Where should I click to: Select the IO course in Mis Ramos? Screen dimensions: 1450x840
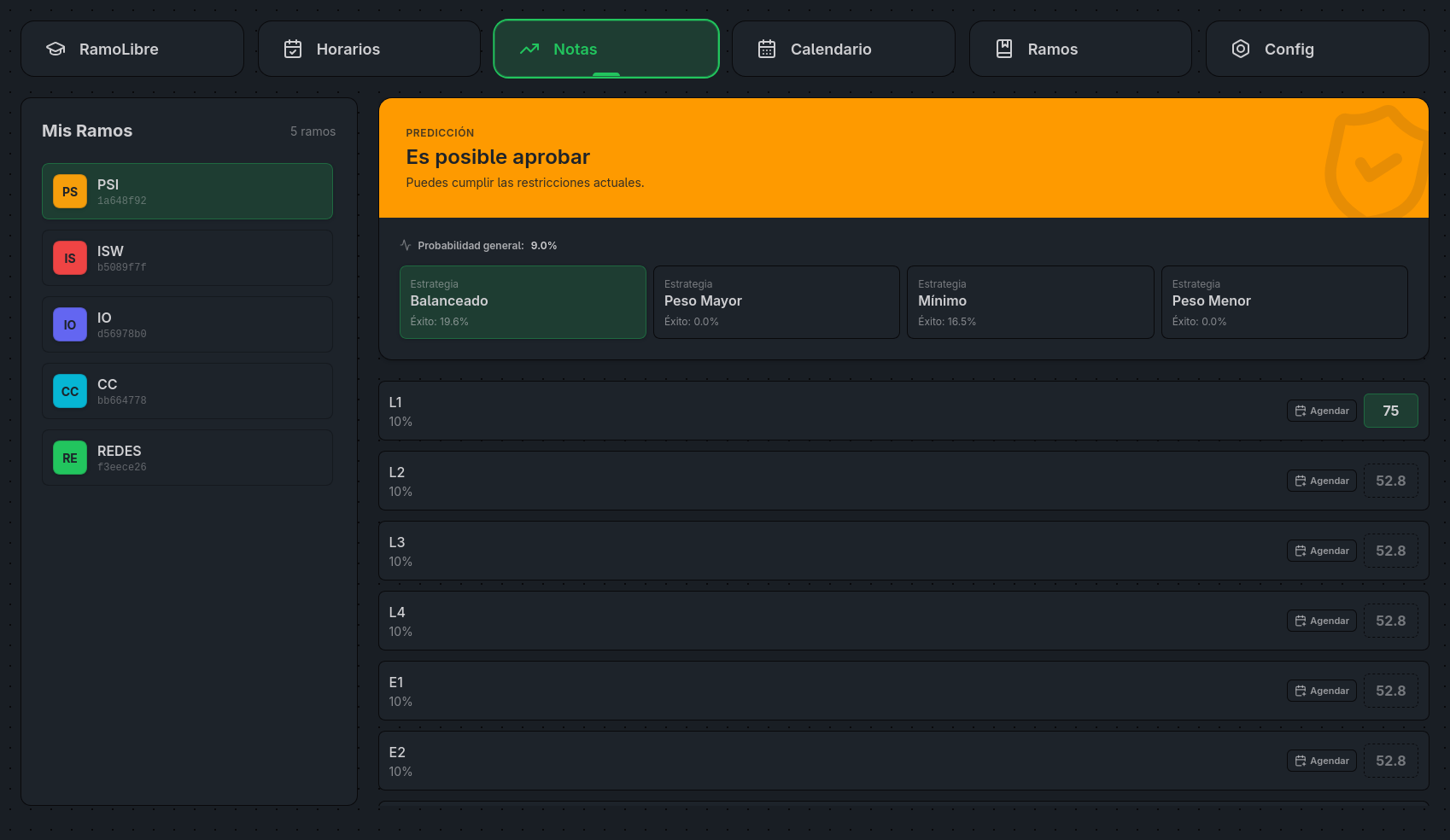pyautogui.click(x=187, y=324)
